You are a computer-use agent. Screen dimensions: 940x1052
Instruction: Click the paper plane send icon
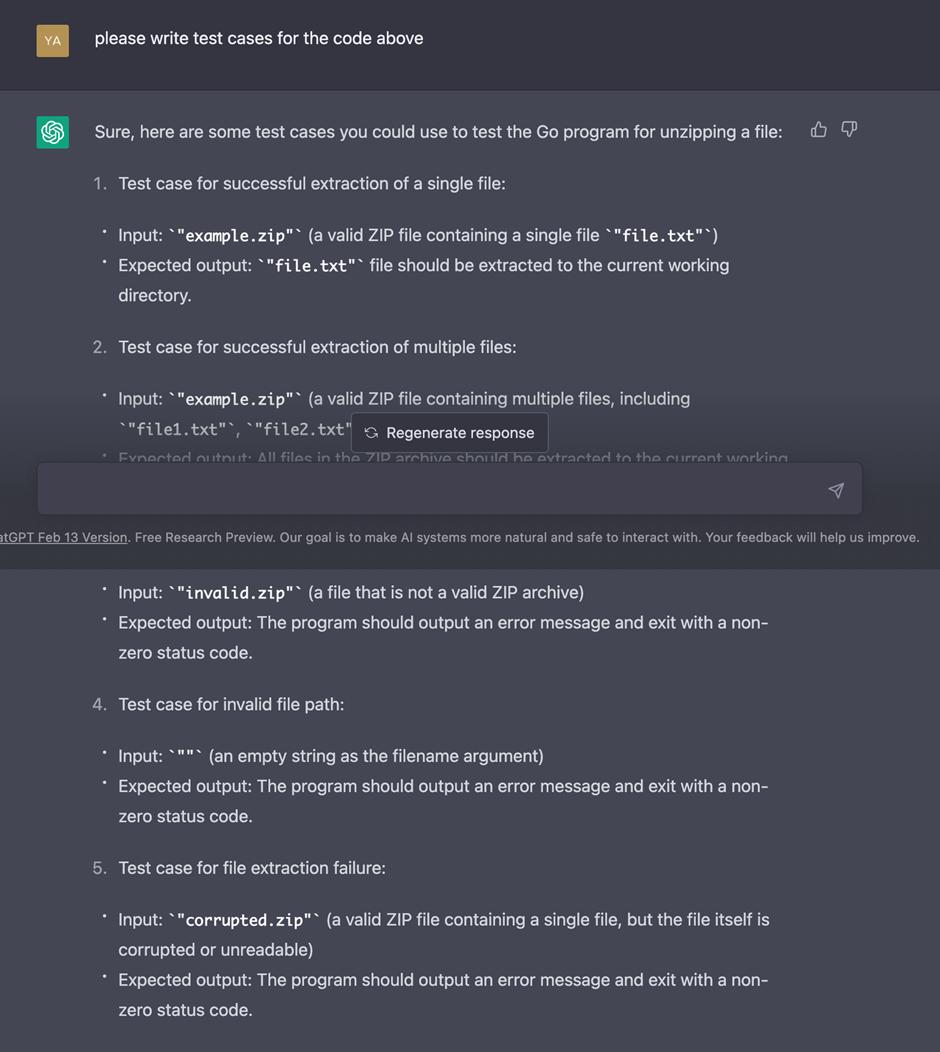point(836,490)
